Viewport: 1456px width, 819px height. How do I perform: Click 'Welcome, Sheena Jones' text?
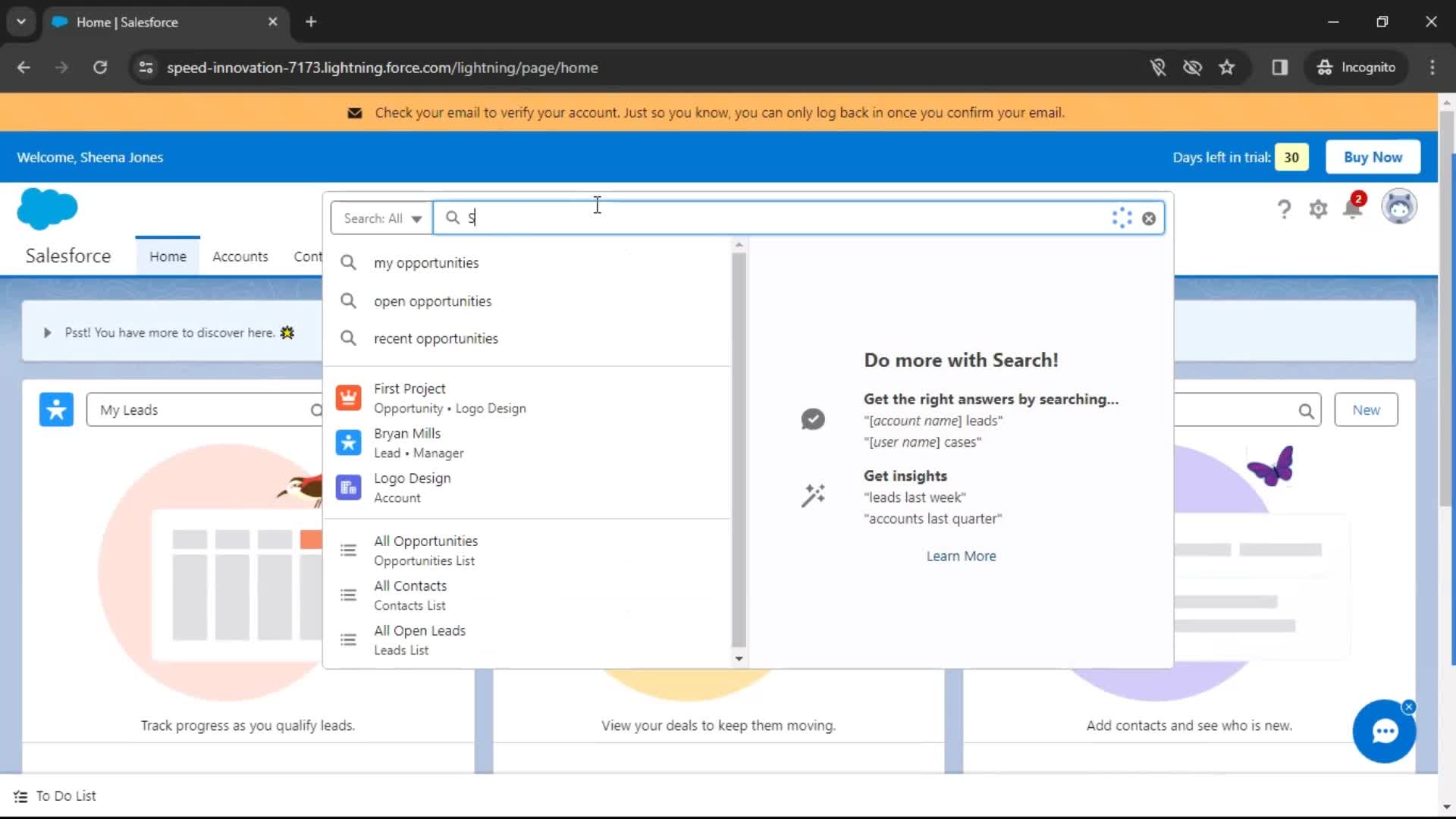pos(90,158)
